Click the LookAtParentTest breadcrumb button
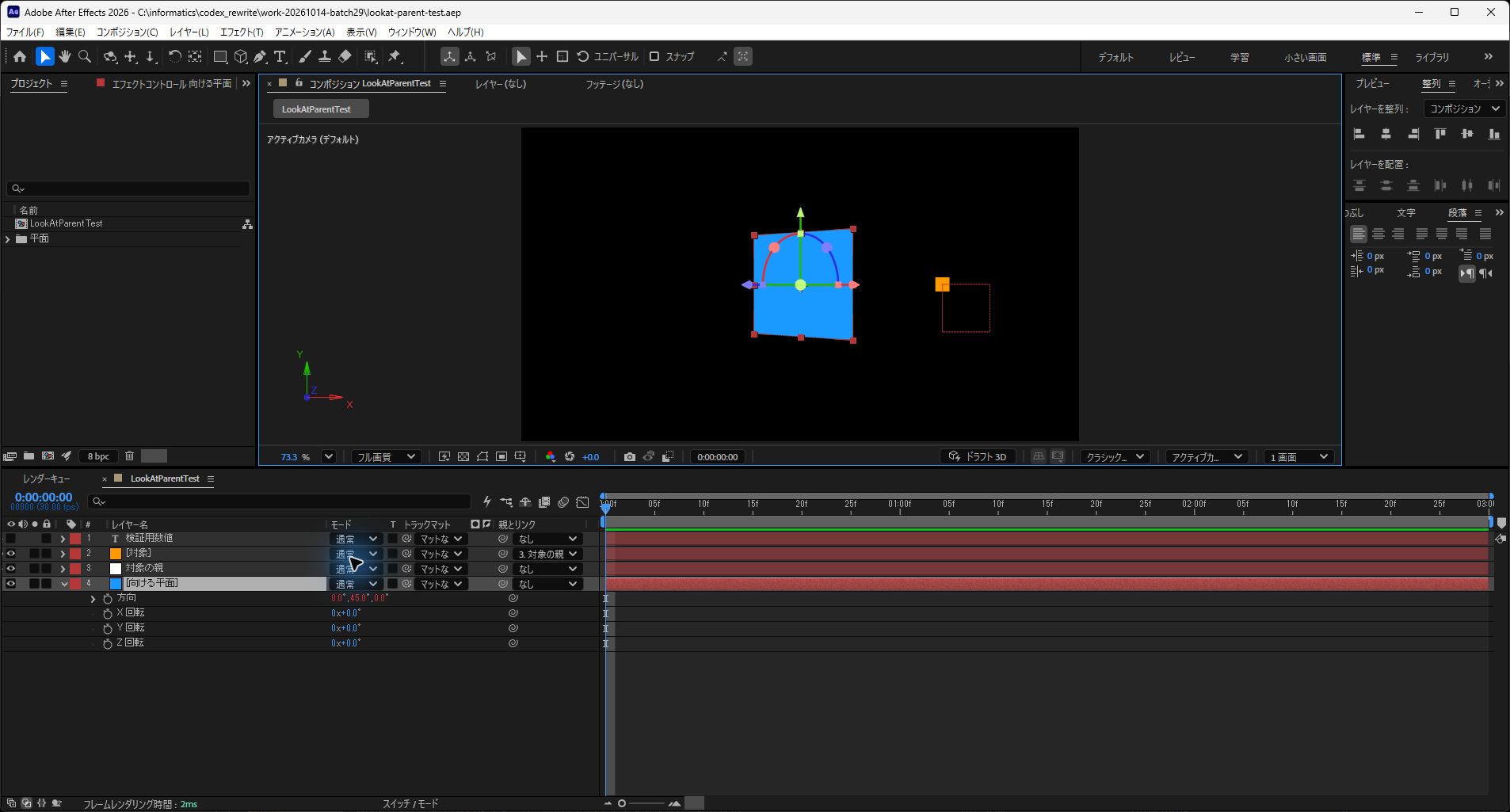Viewport: 1510px width, 812px height. [x=321, y=109]
